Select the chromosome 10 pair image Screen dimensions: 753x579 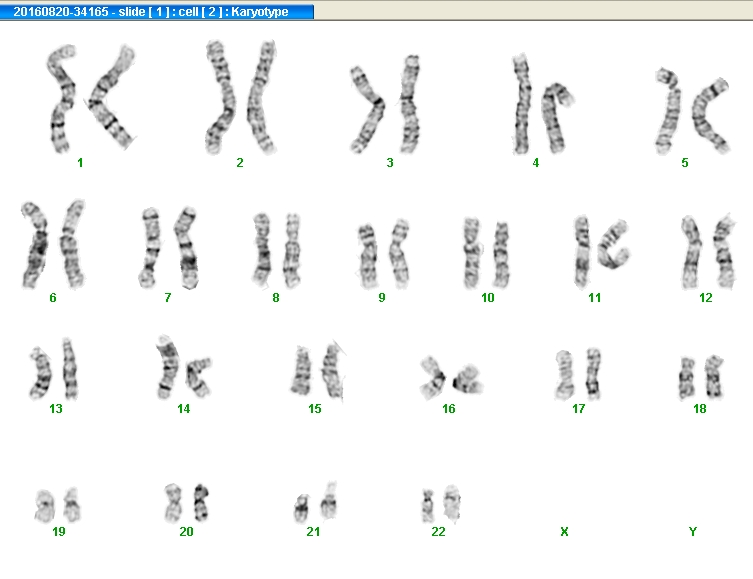486,253
